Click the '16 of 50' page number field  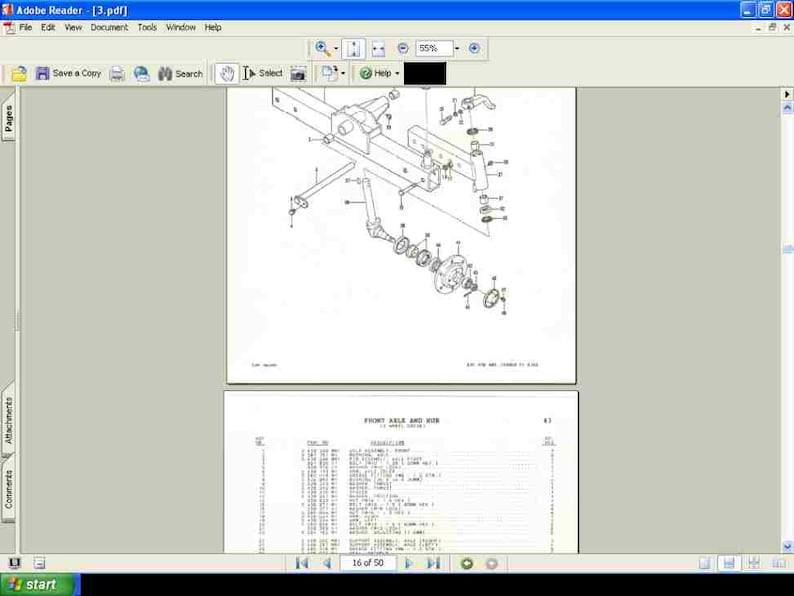(368, 563)
